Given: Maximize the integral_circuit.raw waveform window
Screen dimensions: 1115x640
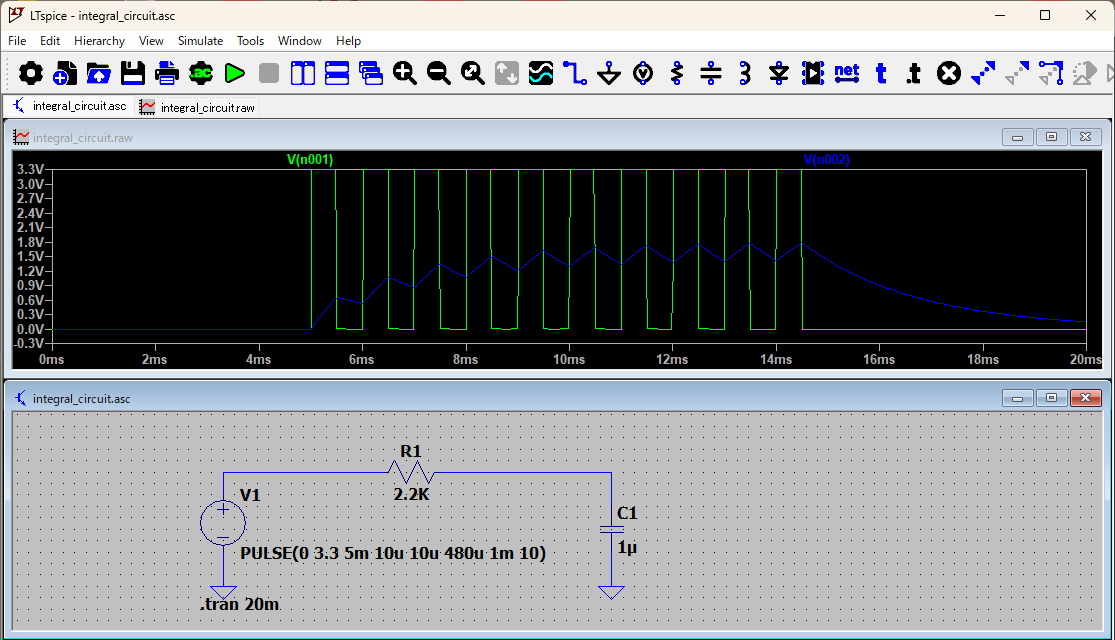Looking at the screenshot, I should tap(1051, 137).
